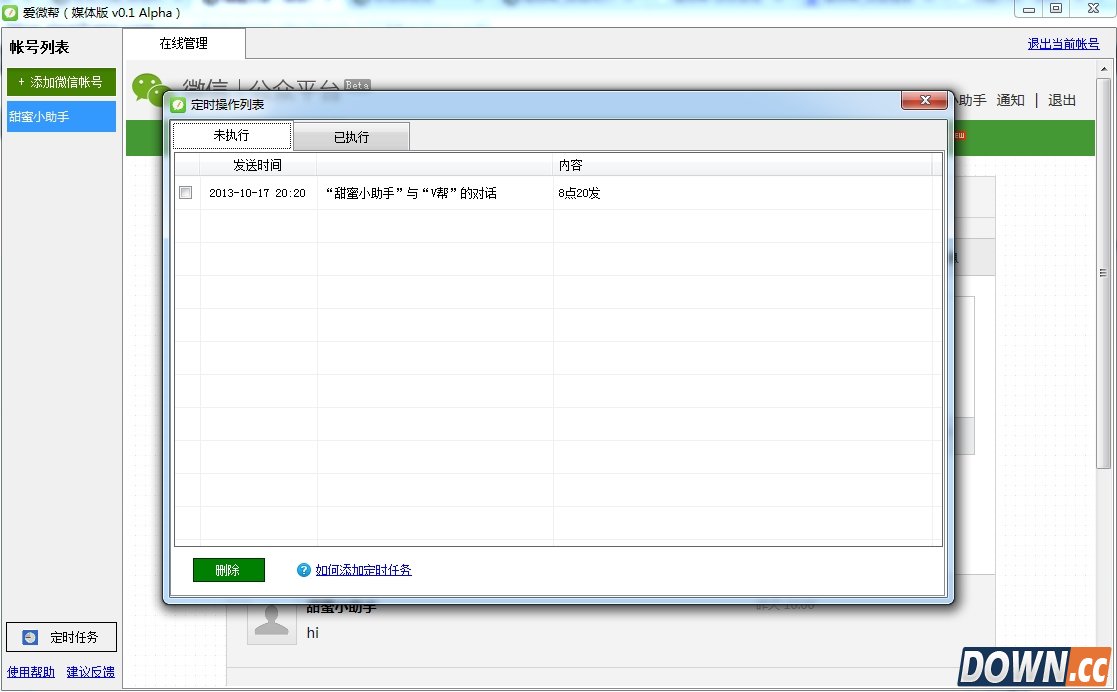Viewport: 1117px width, 692px height.
Task: Switch to the 已执行 tab
Action: coord(351,137)
